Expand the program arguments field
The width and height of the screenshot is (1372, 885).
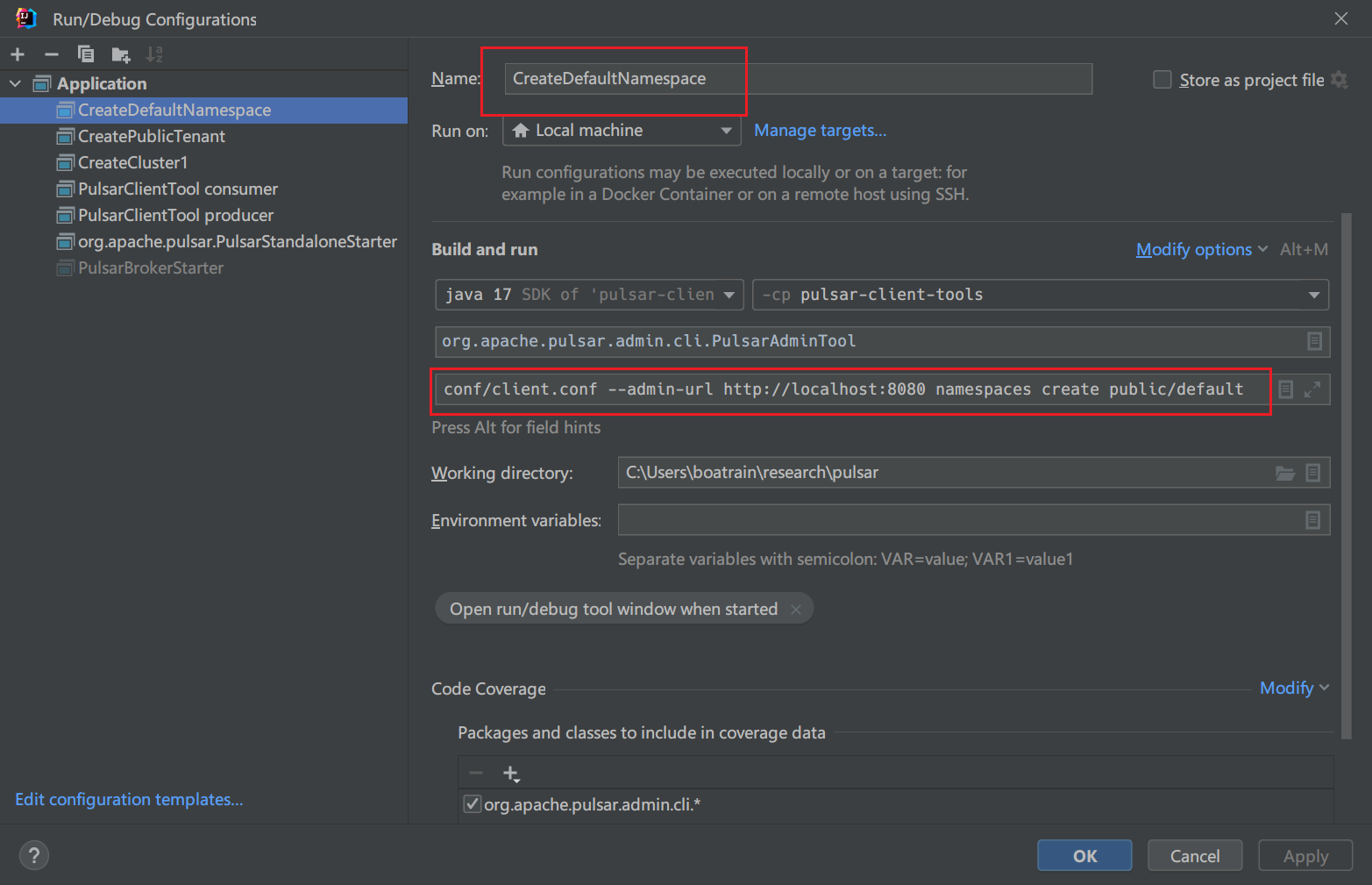coord(1312,389)
